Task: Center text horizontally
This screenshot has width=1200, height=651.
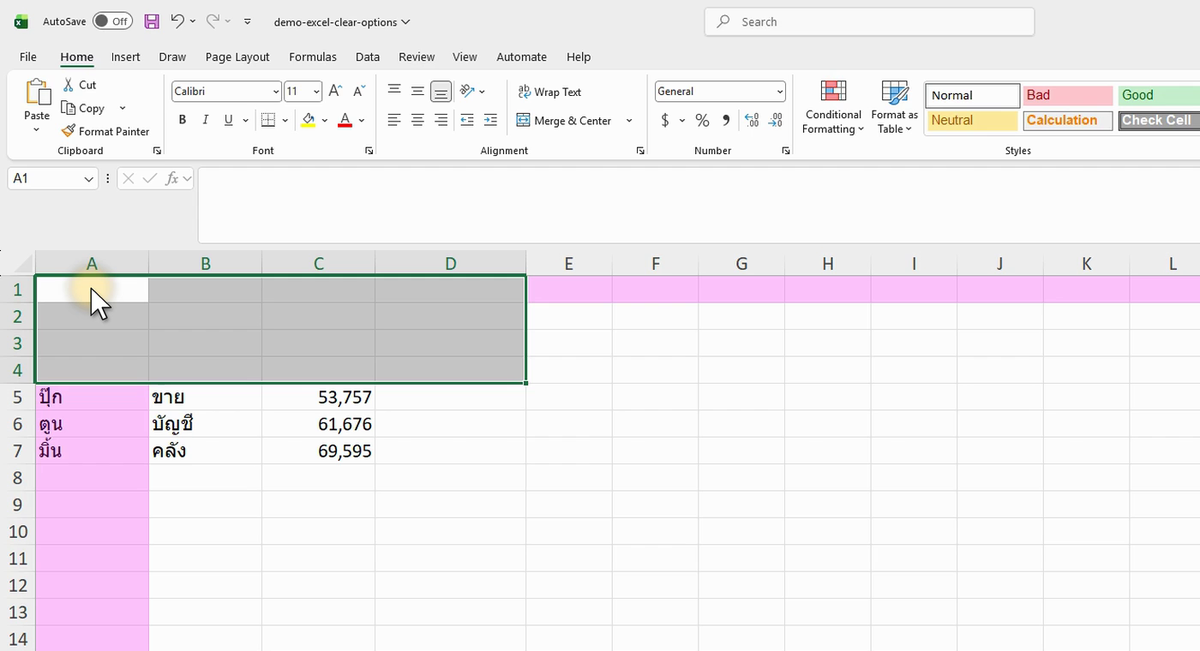Action: coord(418,120)
